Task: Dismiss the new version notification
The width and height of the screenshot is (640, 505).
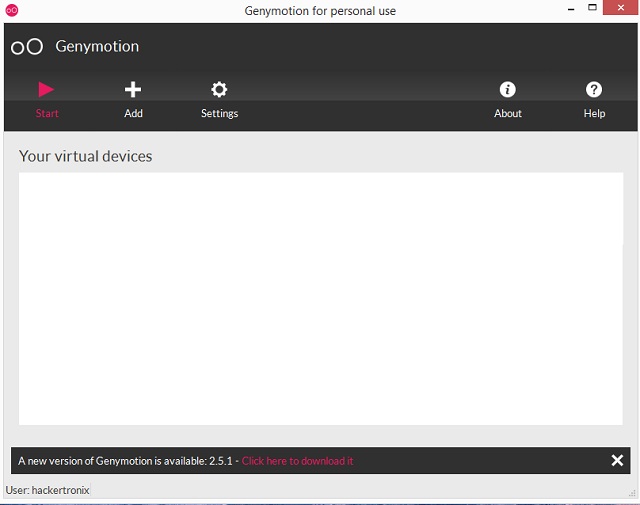Action: [x=617, y=461]
